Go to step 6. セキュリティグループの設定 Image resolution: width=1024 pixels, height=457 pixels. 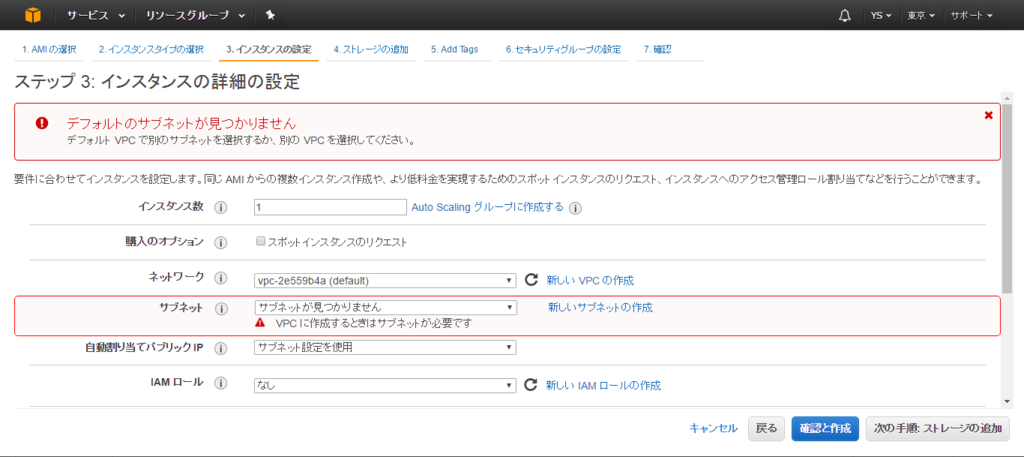point(563,50)
